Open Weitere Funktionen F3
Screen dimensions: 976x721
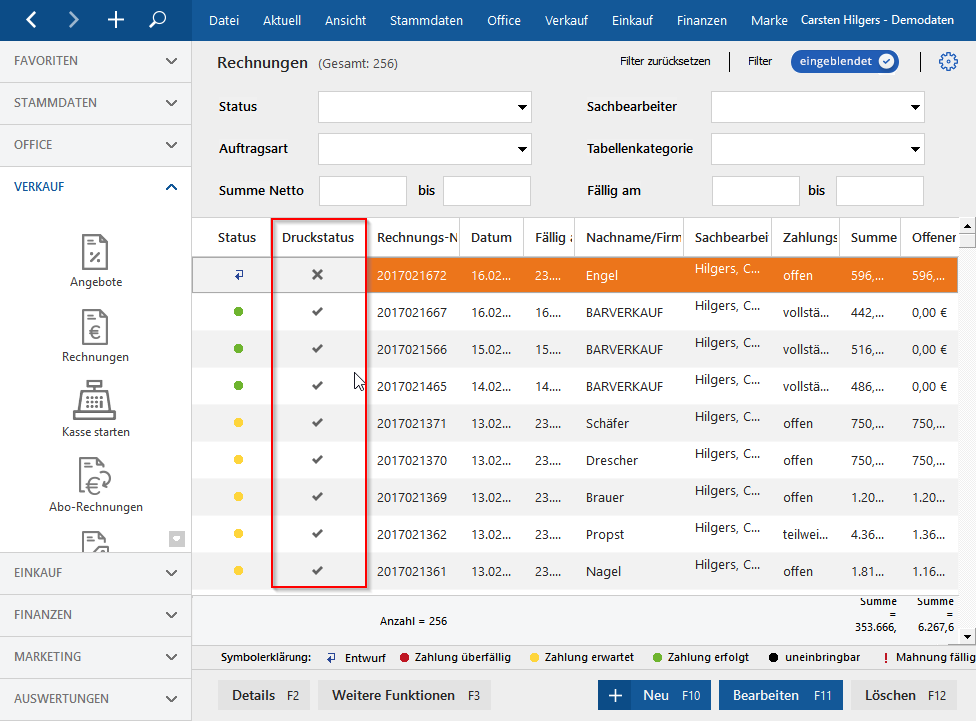coord(405,695)
